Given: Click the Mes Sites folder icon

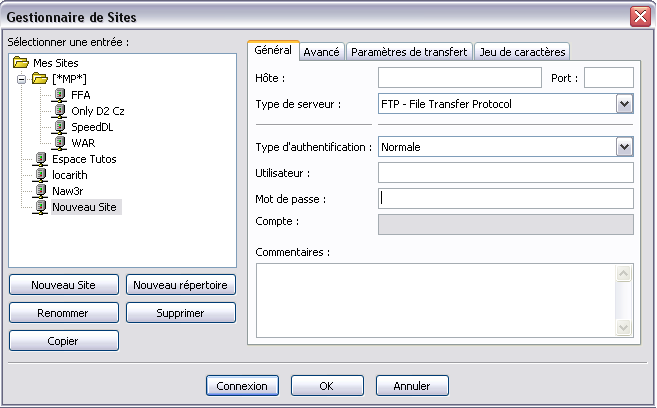Looking at the screenshot, I should [x=21, y=63].
